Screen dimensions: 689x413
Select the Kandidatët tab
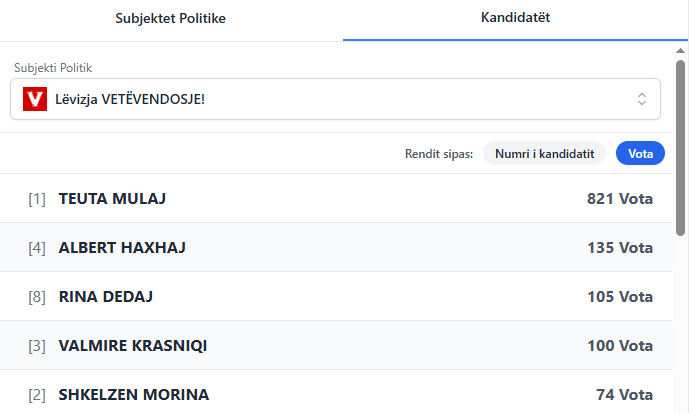coord(515,18)
